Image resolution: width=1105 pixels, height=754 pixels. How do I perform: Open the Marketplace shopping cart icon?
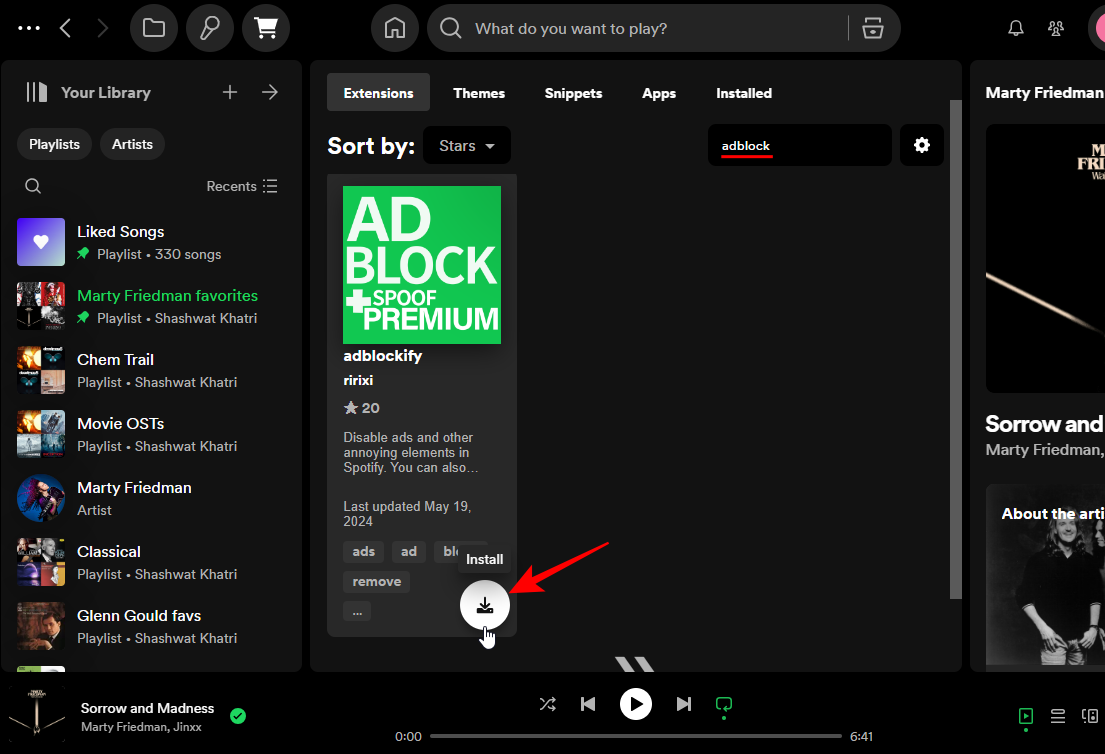(265, 28)
